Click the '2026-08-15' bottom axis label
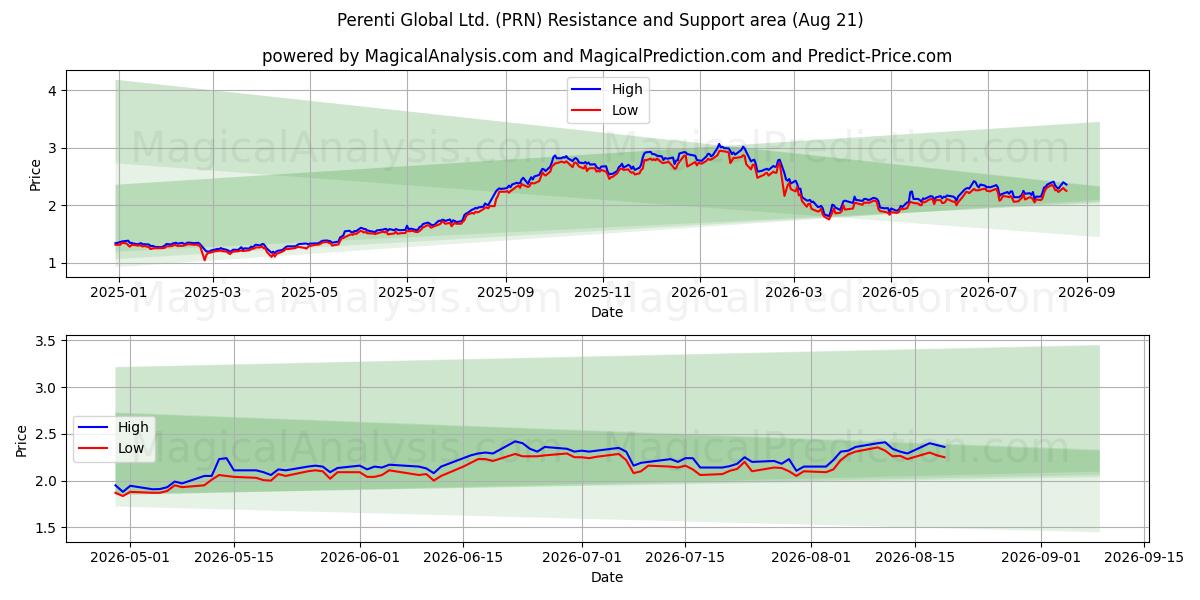The image size is (1200, 600). pos(915,558)
